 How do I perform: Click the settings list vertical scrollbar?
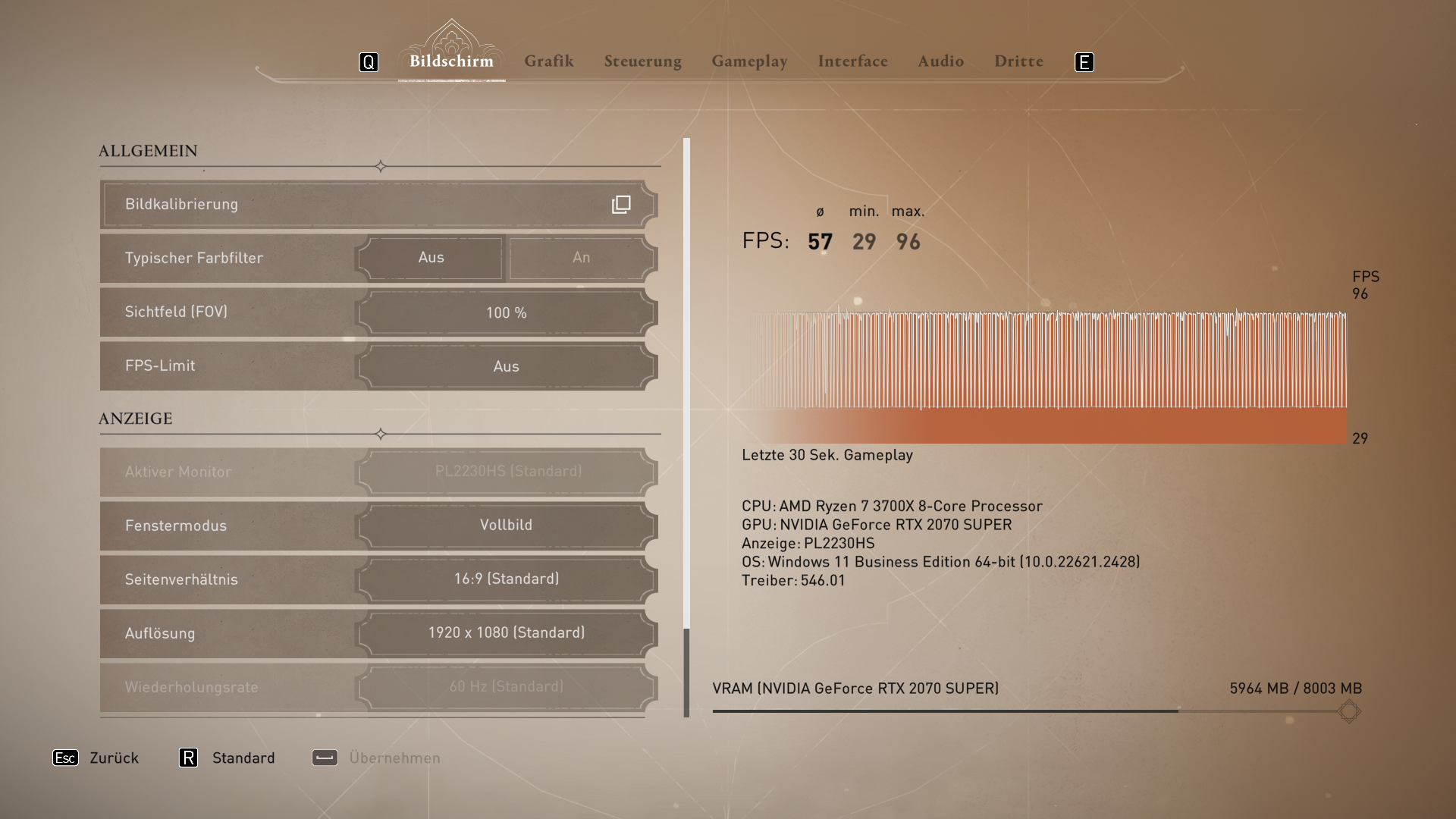[x=686, y=425]
